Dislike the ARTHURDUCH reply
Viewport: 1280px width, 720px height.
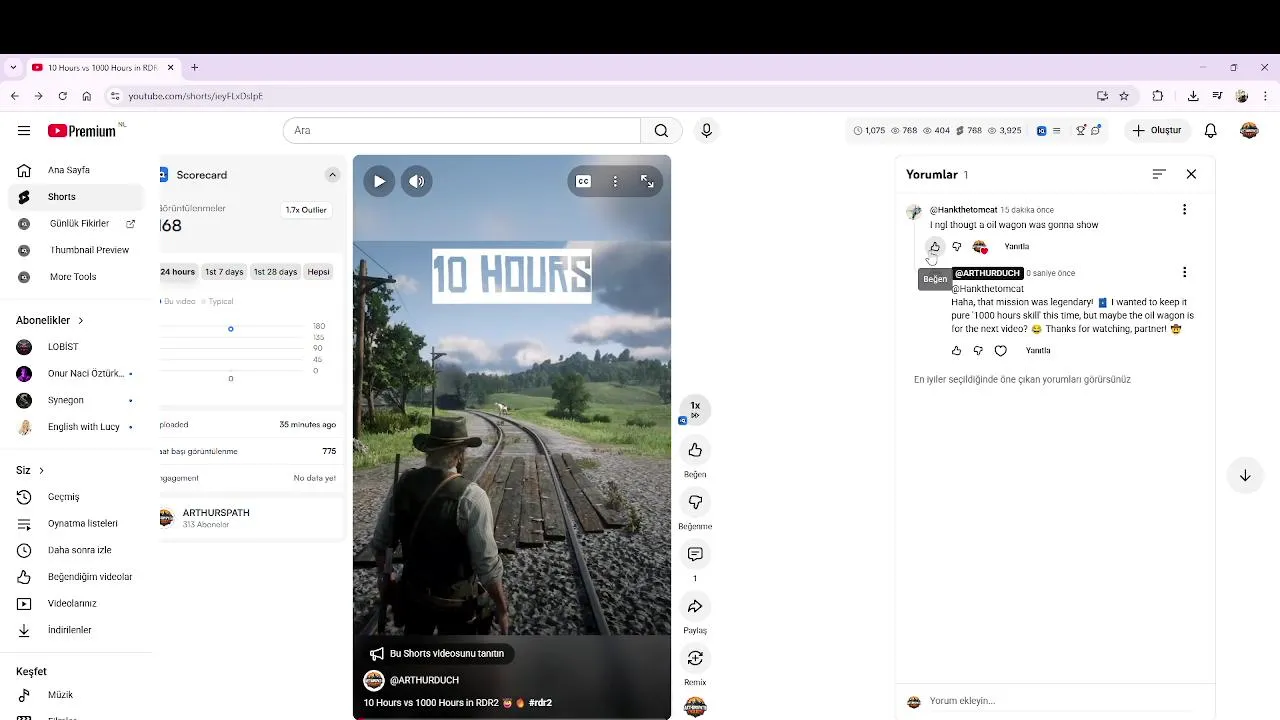(x=978, y=351)
